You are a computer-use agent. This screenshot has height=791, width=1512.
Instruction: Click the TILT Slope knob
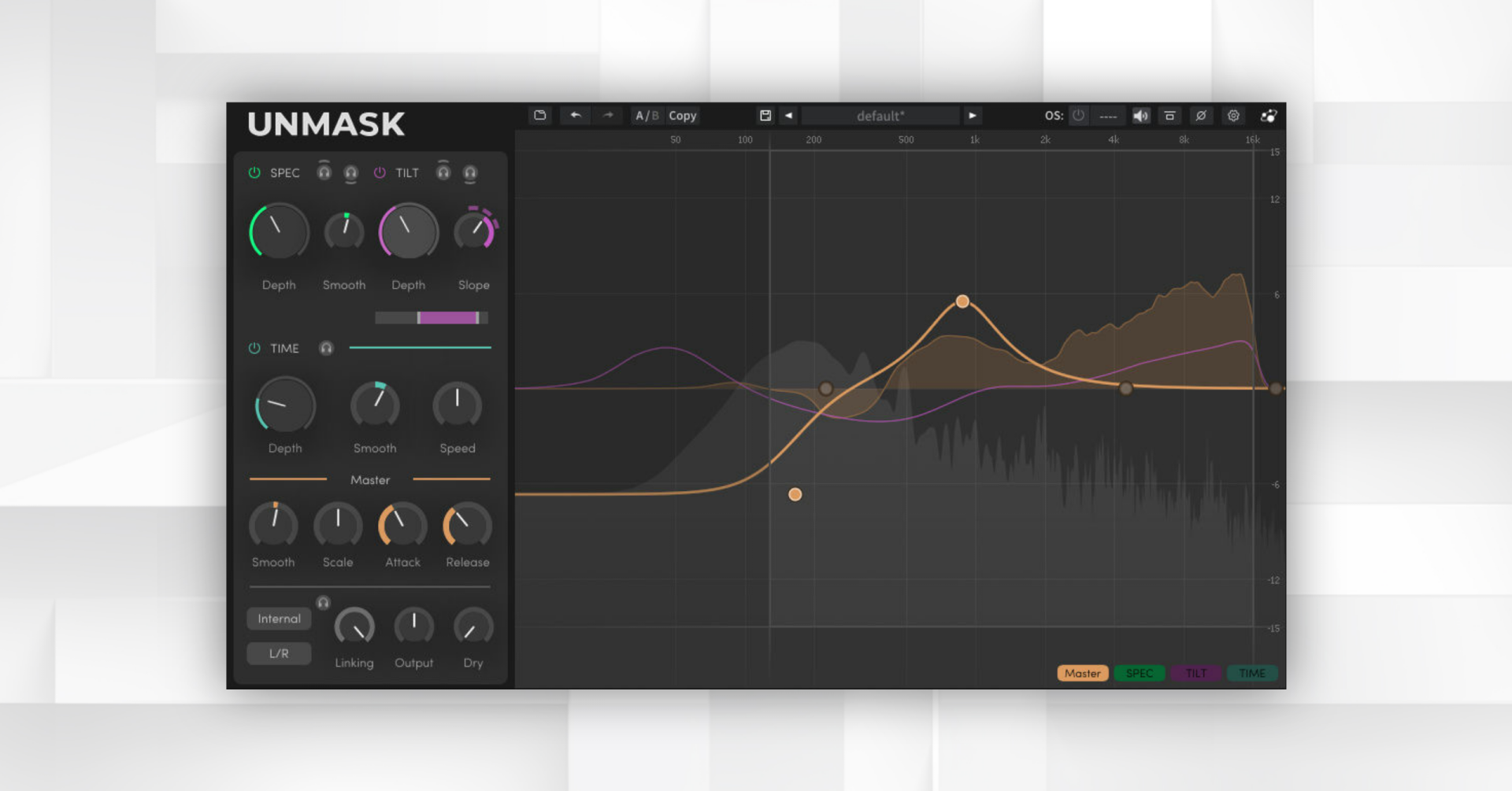[474, 231]
